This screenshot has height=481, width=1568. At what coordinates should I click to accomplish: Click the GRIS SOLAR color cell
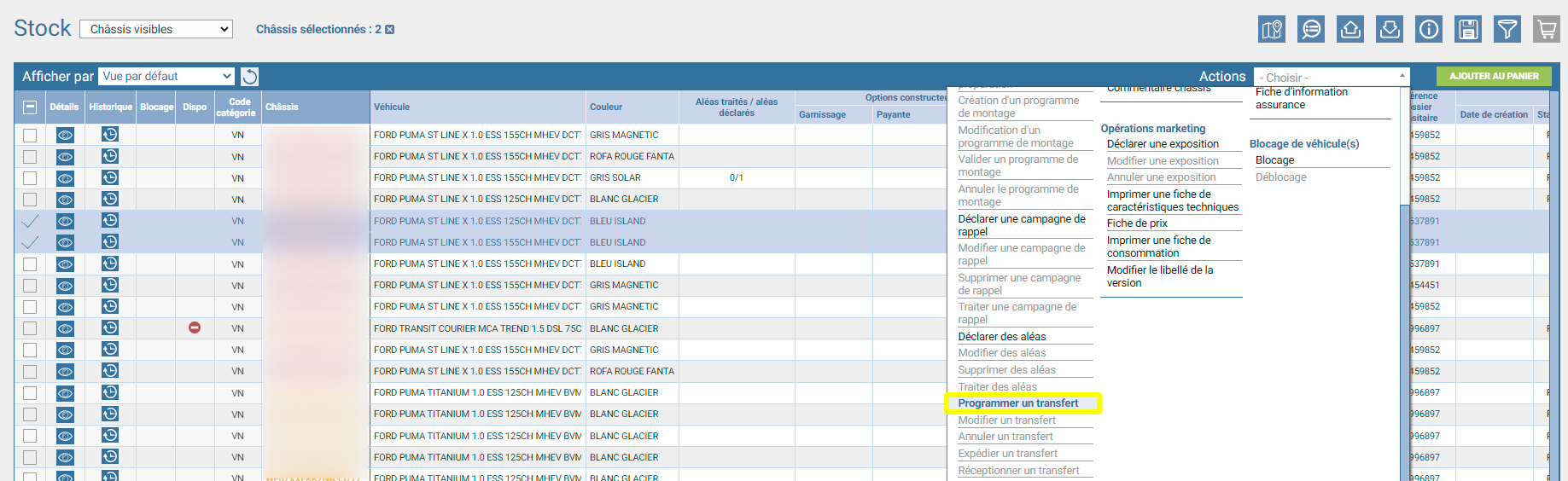coord(632,178)
